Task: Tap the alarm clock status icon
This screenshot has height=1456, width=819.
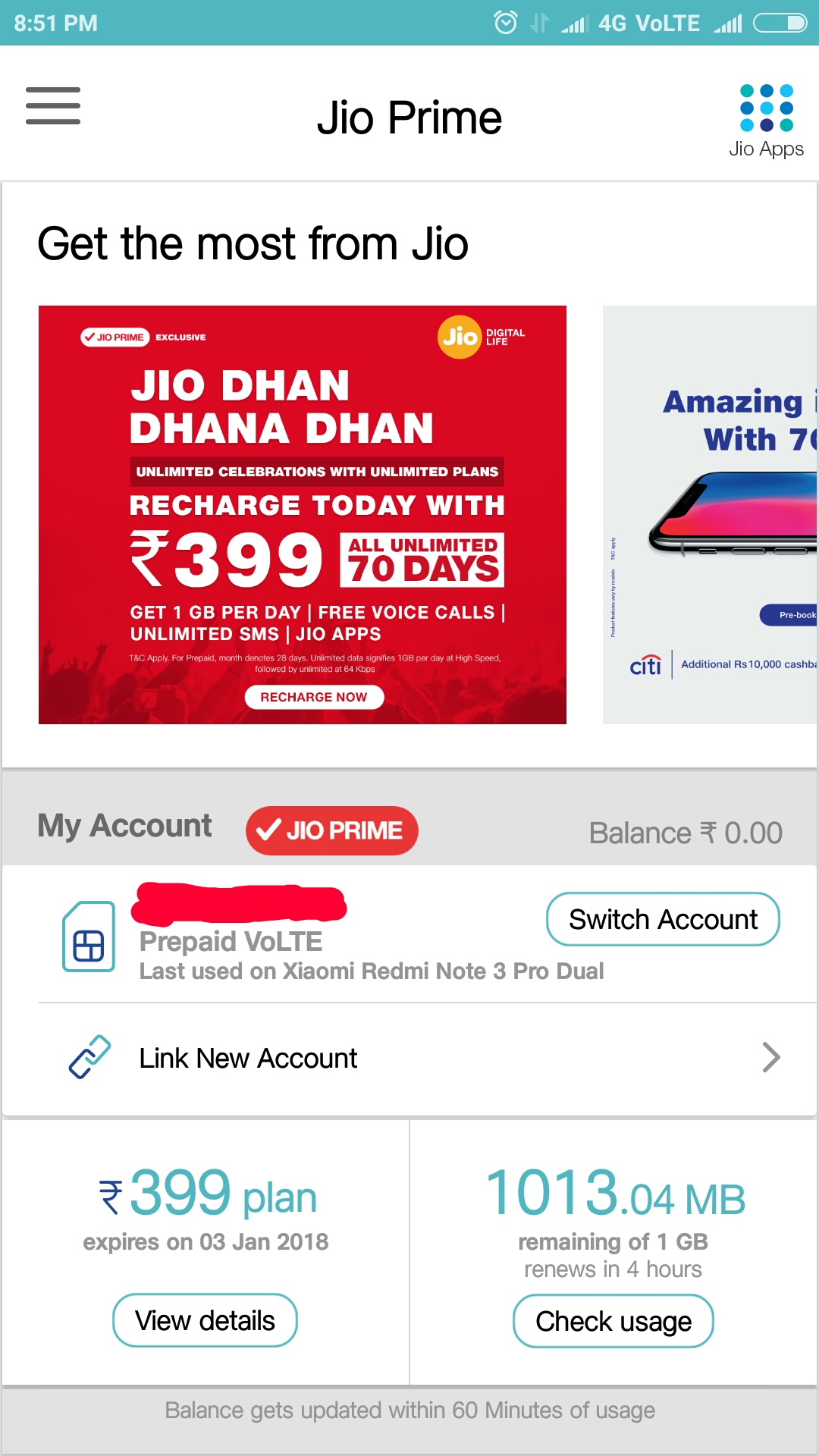Action: pos(506,23)
